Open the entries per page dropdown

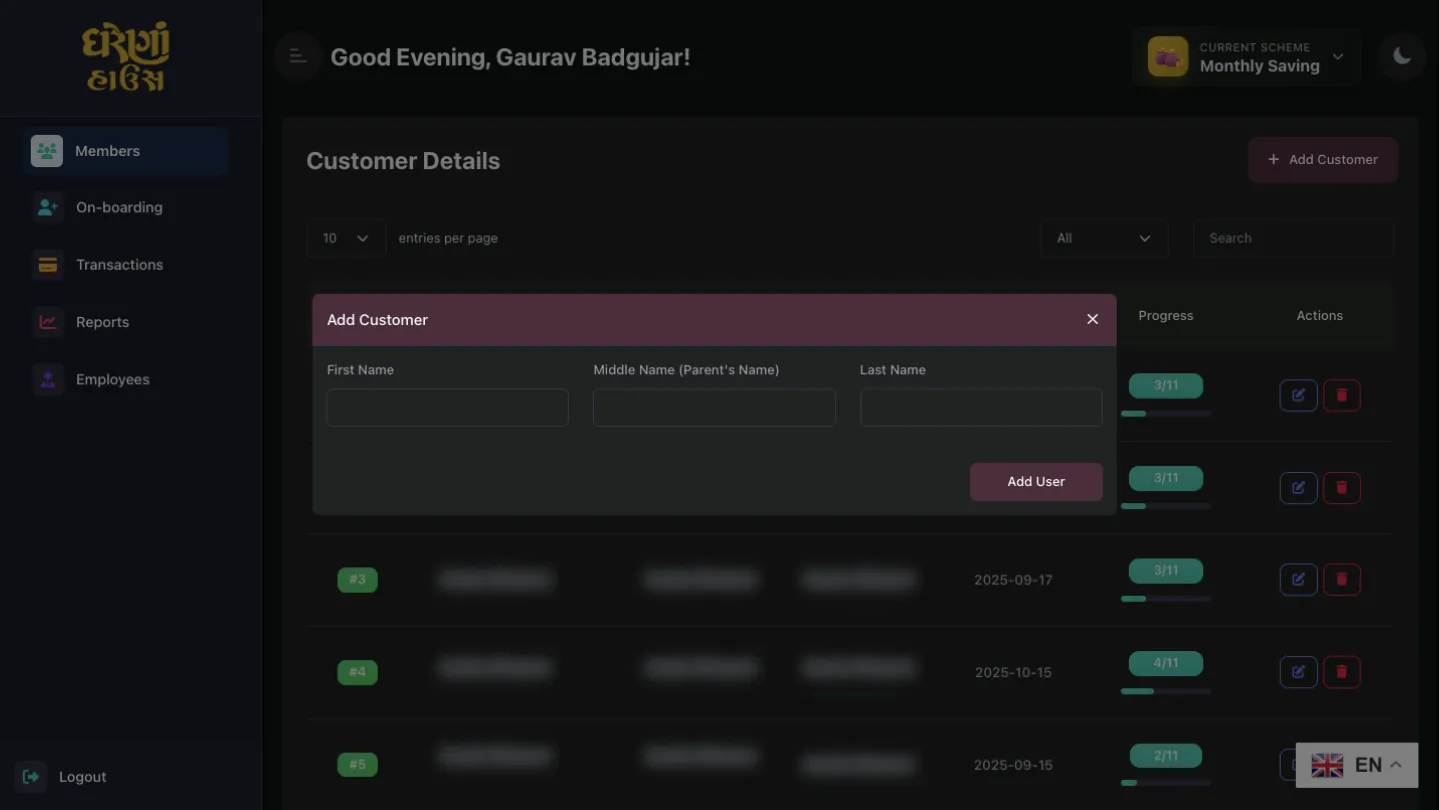tap(346, 239)
